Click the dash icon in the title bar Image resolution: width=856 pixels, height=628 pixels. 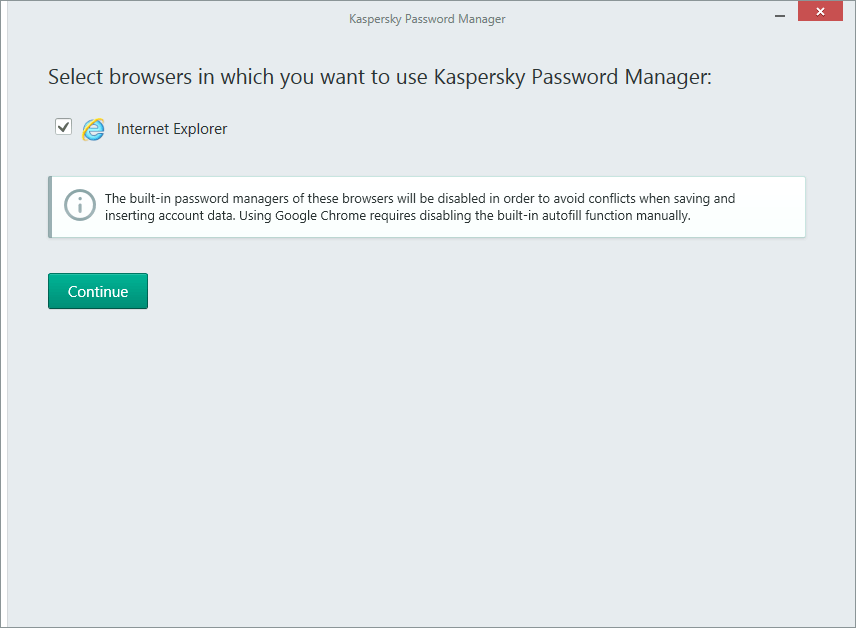pos(780,16)
